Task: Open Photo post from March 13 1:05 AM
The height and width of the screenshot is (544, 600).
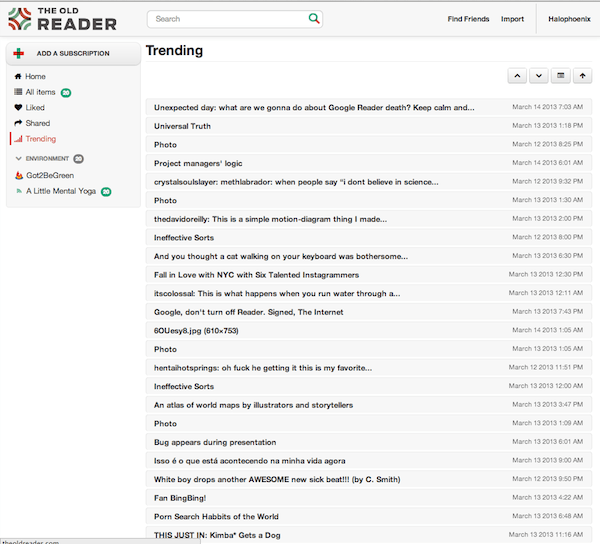Action: click(x=368, y=349)
